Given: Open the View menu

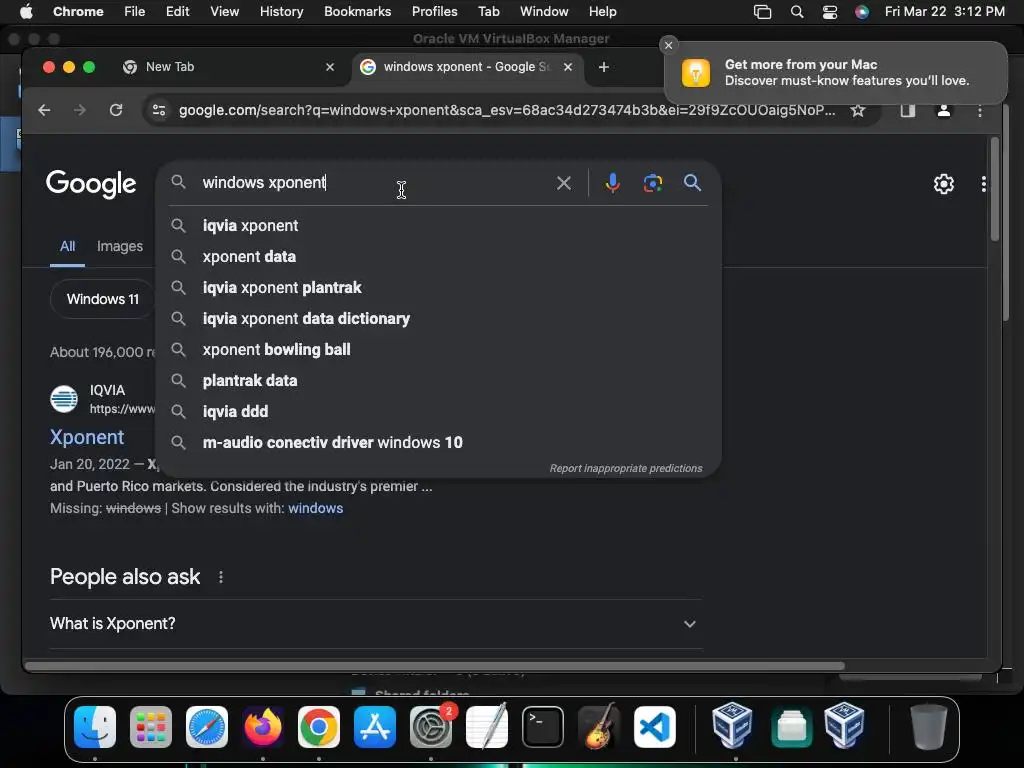Looking at the screenshot, I should [224, 12].
